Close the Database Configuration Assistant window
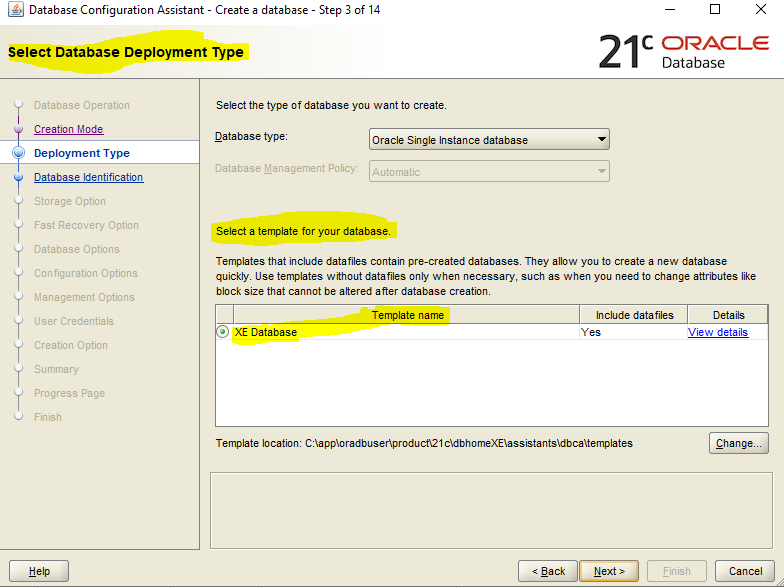The height and width of the screenshot is (588, 784). point(760,10)
